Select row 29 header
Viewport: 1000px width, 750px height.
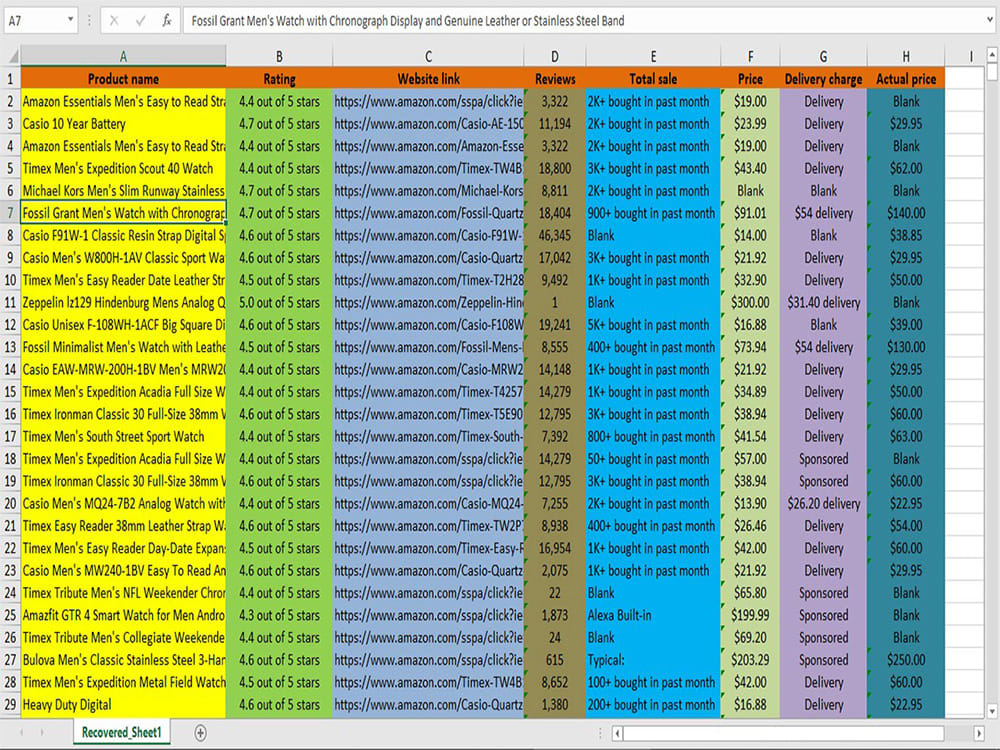[10, 705]
